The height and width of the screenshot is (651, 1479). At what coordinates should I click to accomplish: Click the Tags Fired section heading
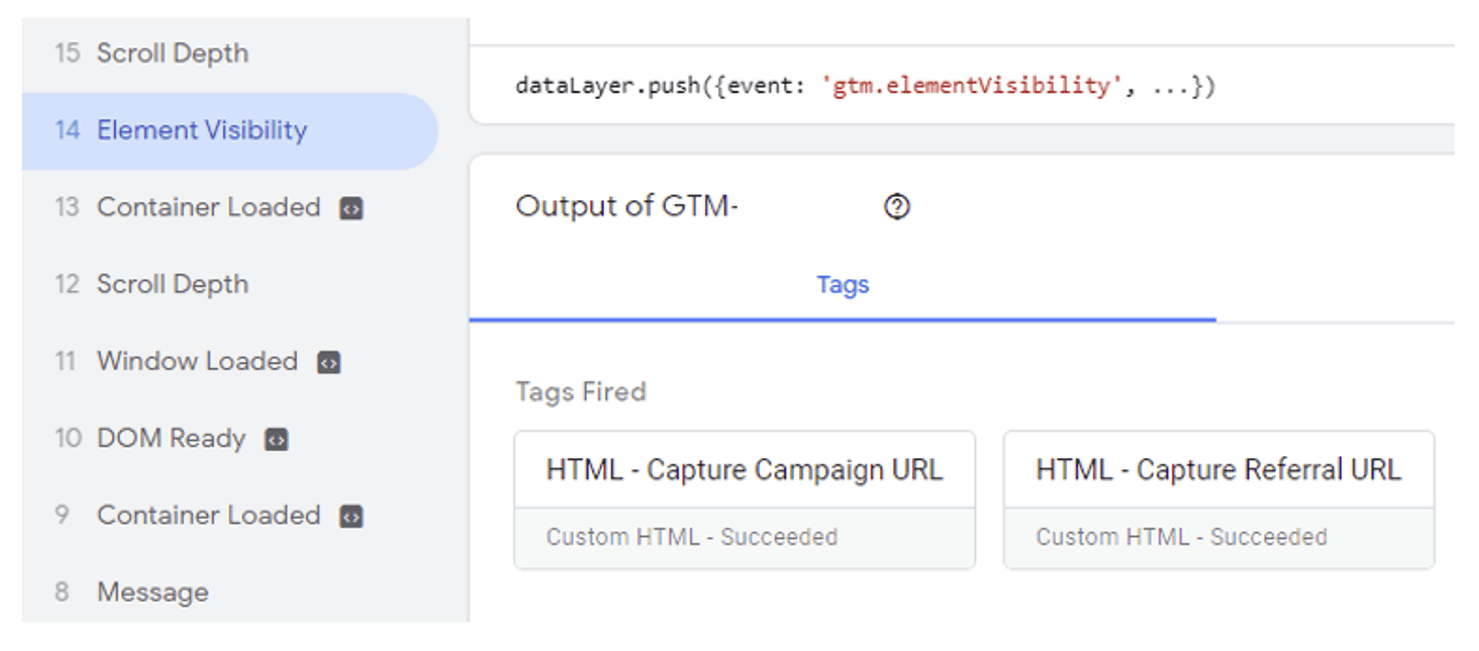pos(581,392)
